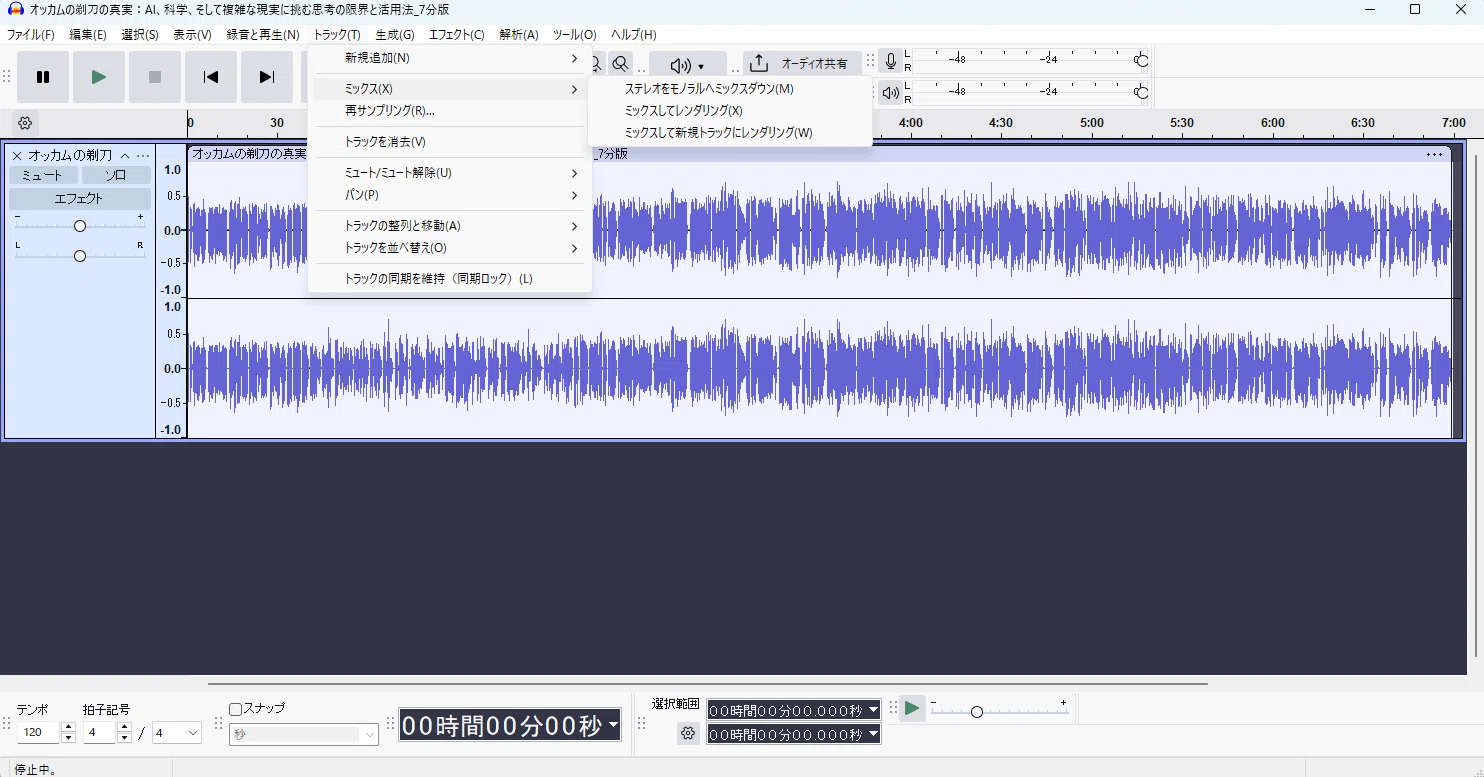Click the playback meter speaker icon
1484x777 pixels.
tap(890, 94)
